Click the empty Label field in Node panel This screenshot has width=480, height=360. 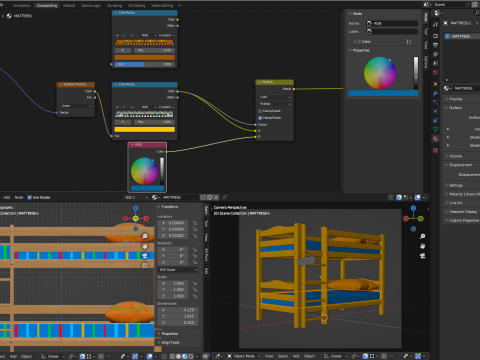point(392,31)
